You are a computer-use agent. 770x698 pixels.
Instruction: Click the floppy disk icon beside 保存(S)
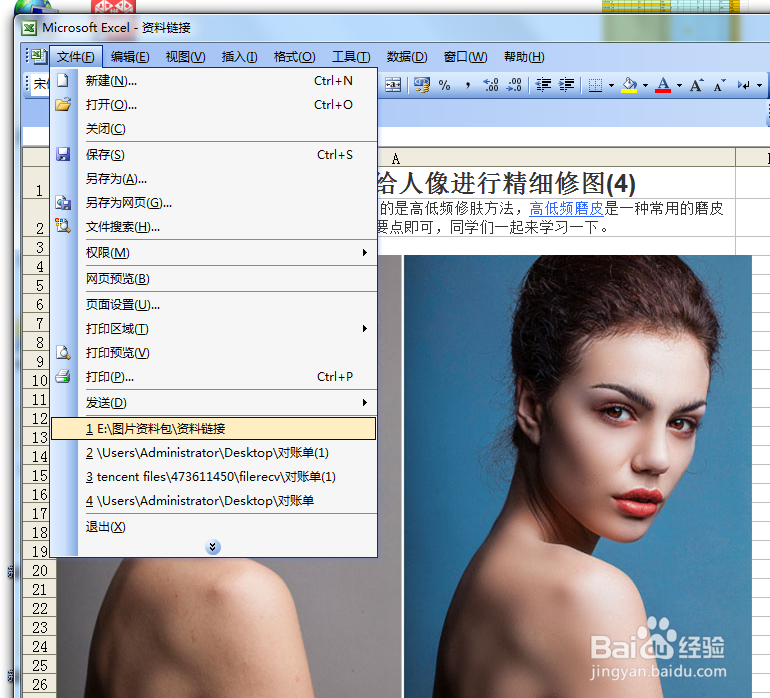coord(63,154)
